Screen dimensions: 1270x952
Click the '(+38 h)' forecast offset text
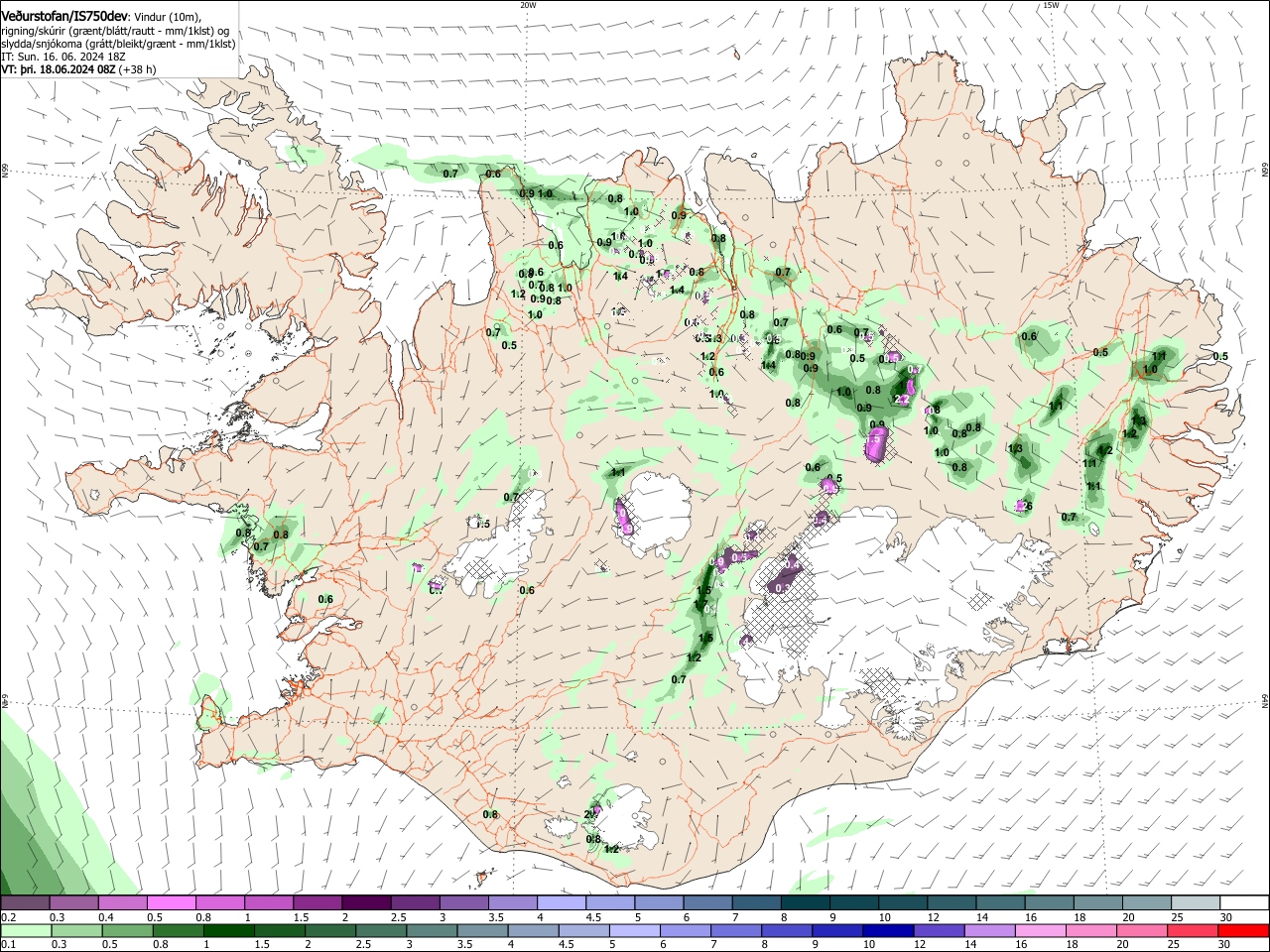pos(137,70)
